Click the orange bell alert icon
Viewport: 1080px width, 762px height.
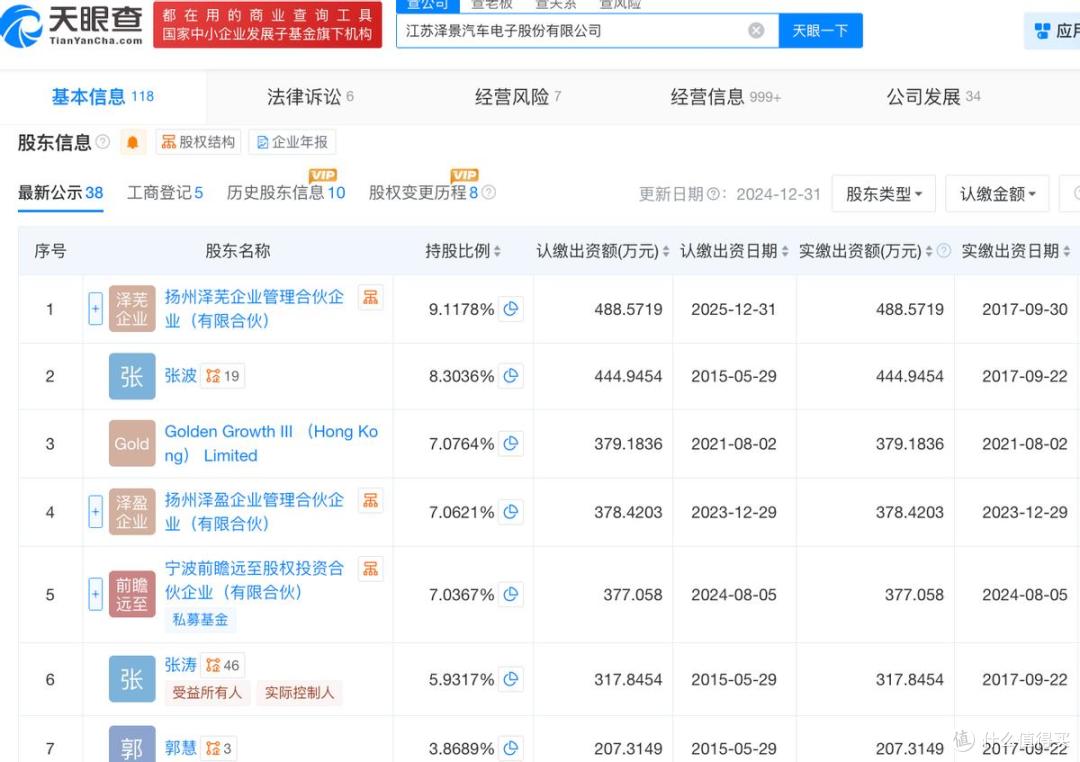tap(132, 143)
